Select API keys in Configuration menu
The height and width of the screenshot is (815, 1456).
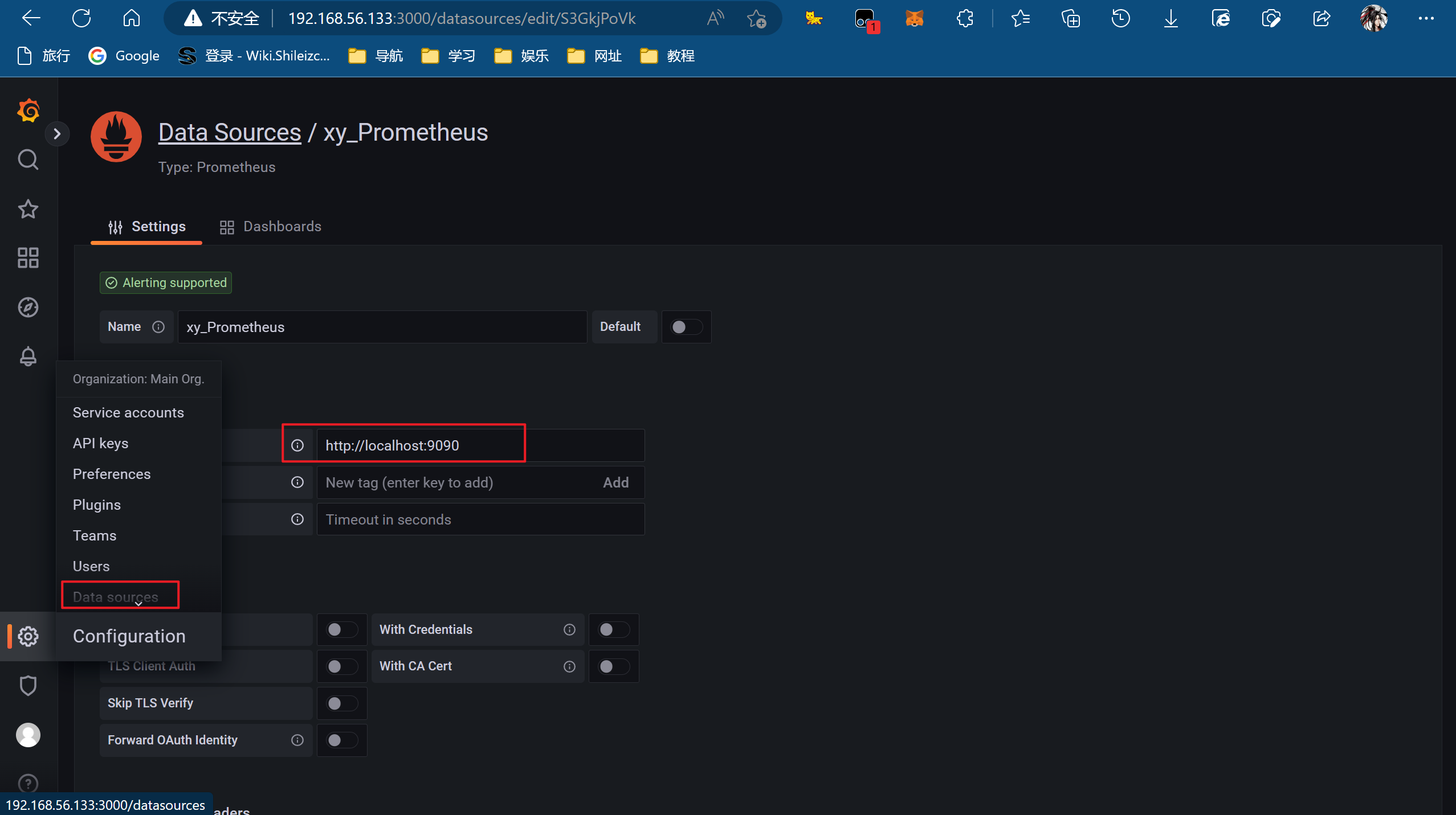pos(138,443)
